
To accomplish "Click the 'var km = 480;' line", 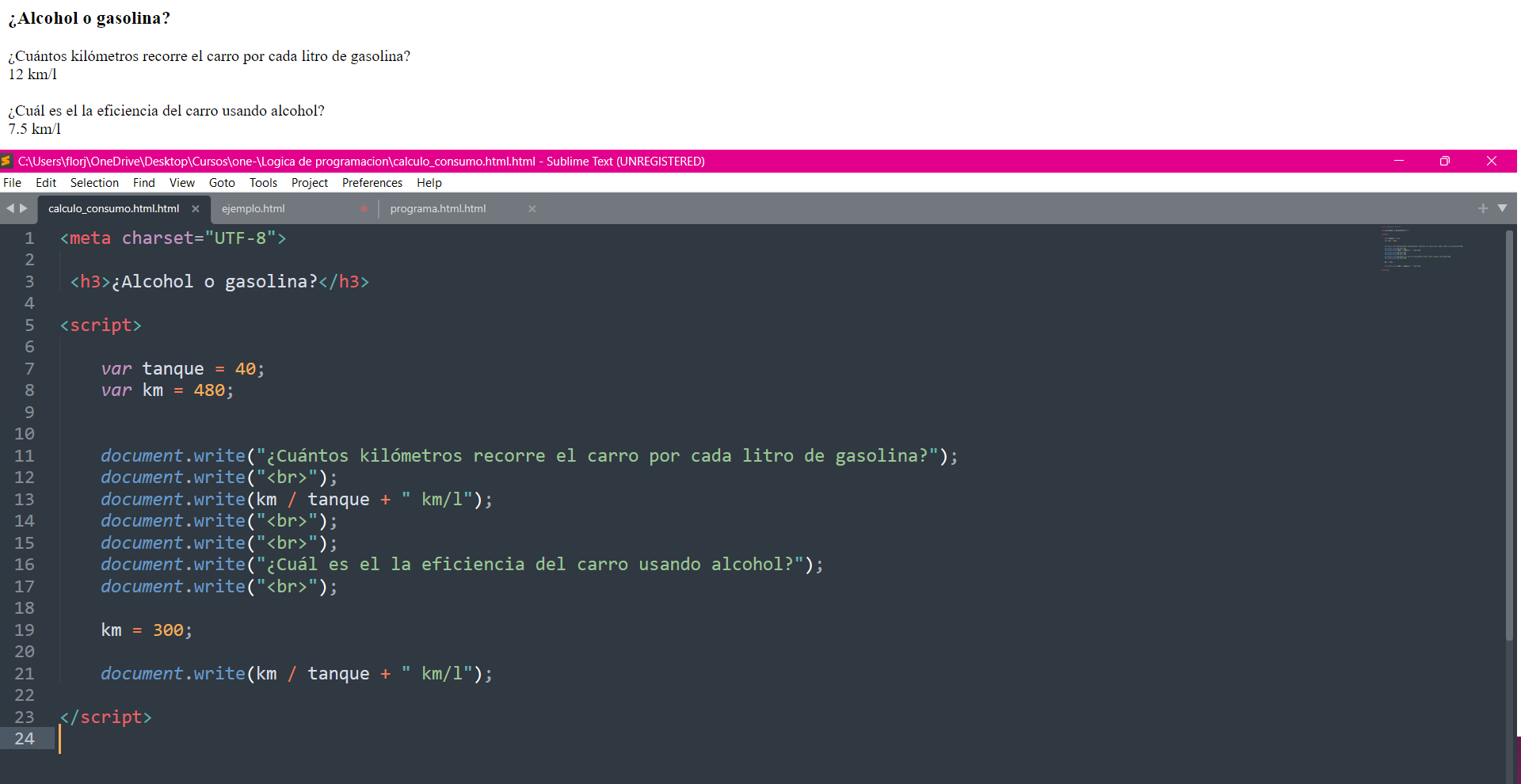I will 167,390.
